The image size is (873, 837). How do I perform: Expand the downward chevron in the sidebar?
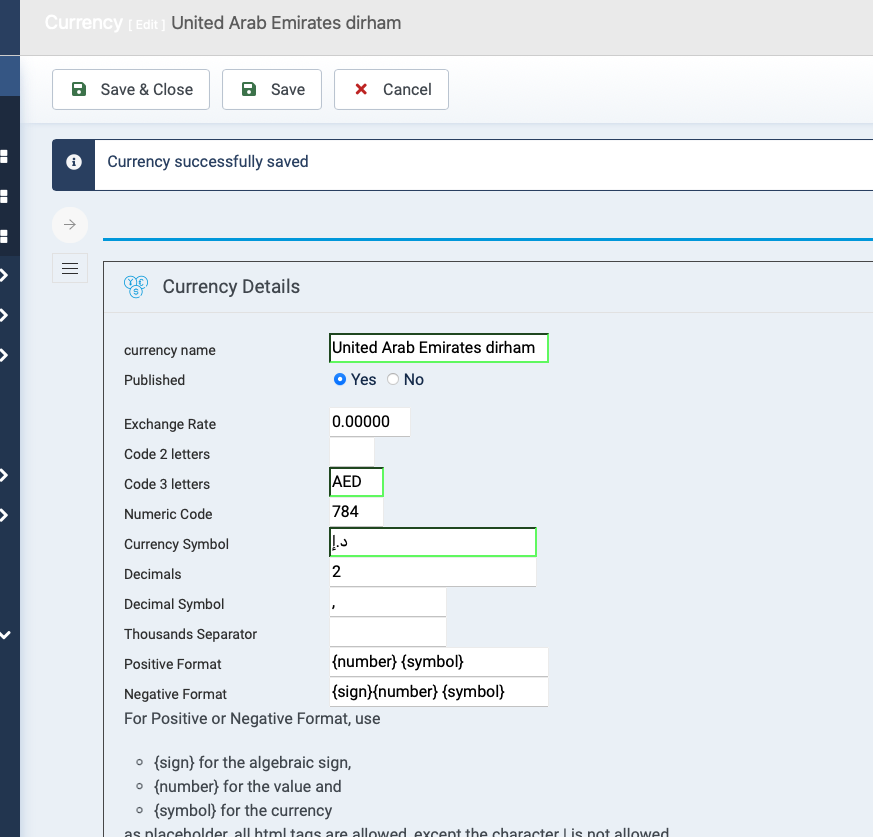(6, 634)
